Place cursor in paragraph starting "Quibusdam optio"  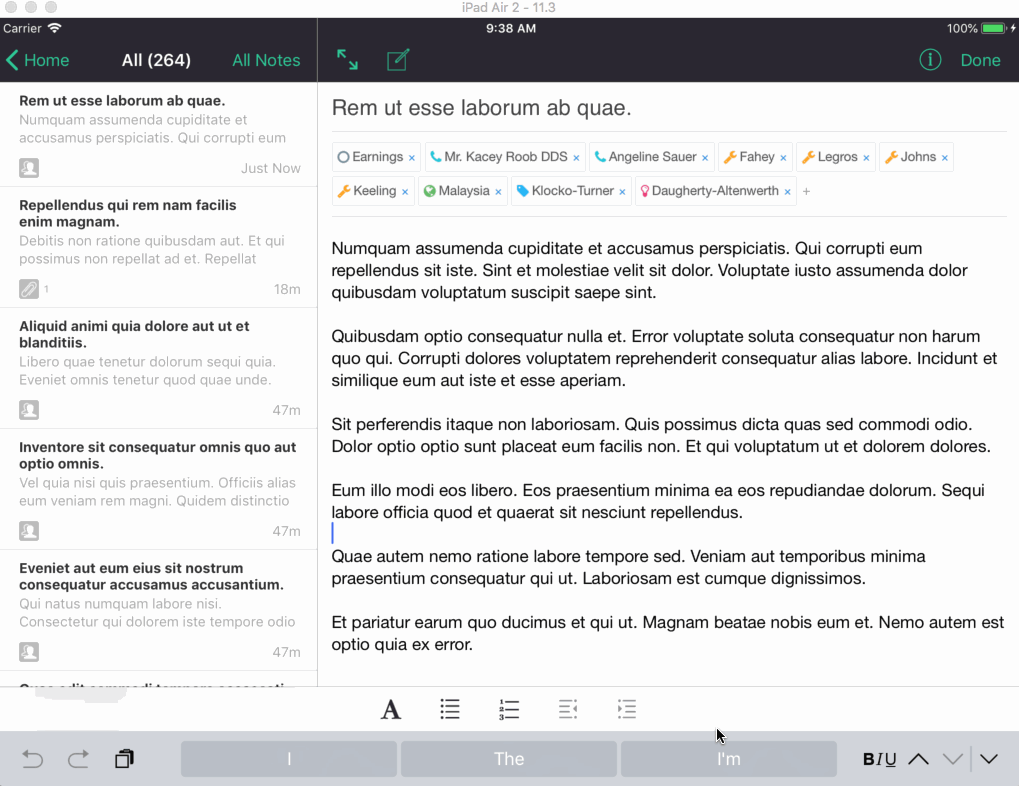tap(664, 358)
